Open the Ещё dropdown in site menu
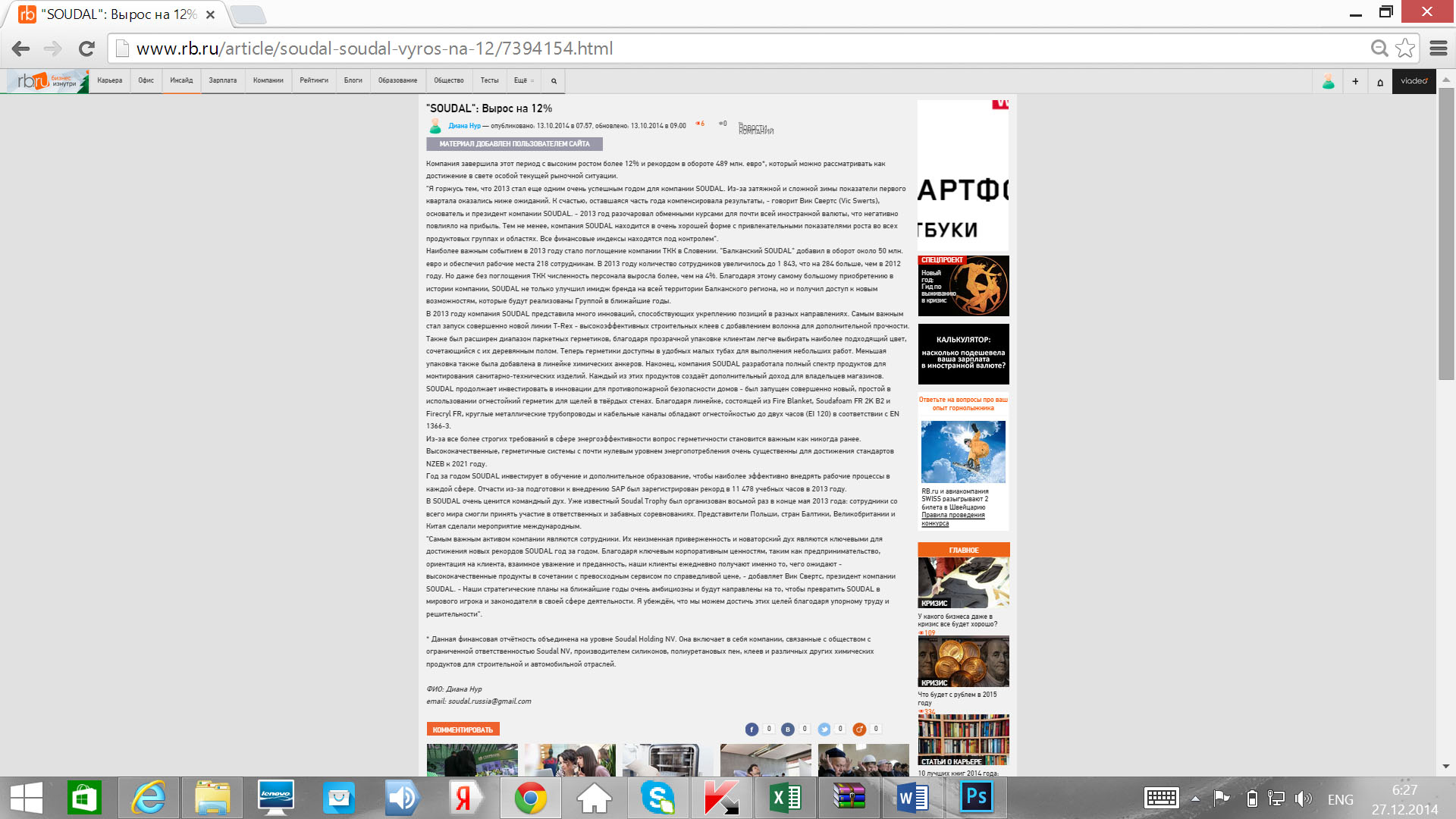1456x819 pixels. pos(524,80)
